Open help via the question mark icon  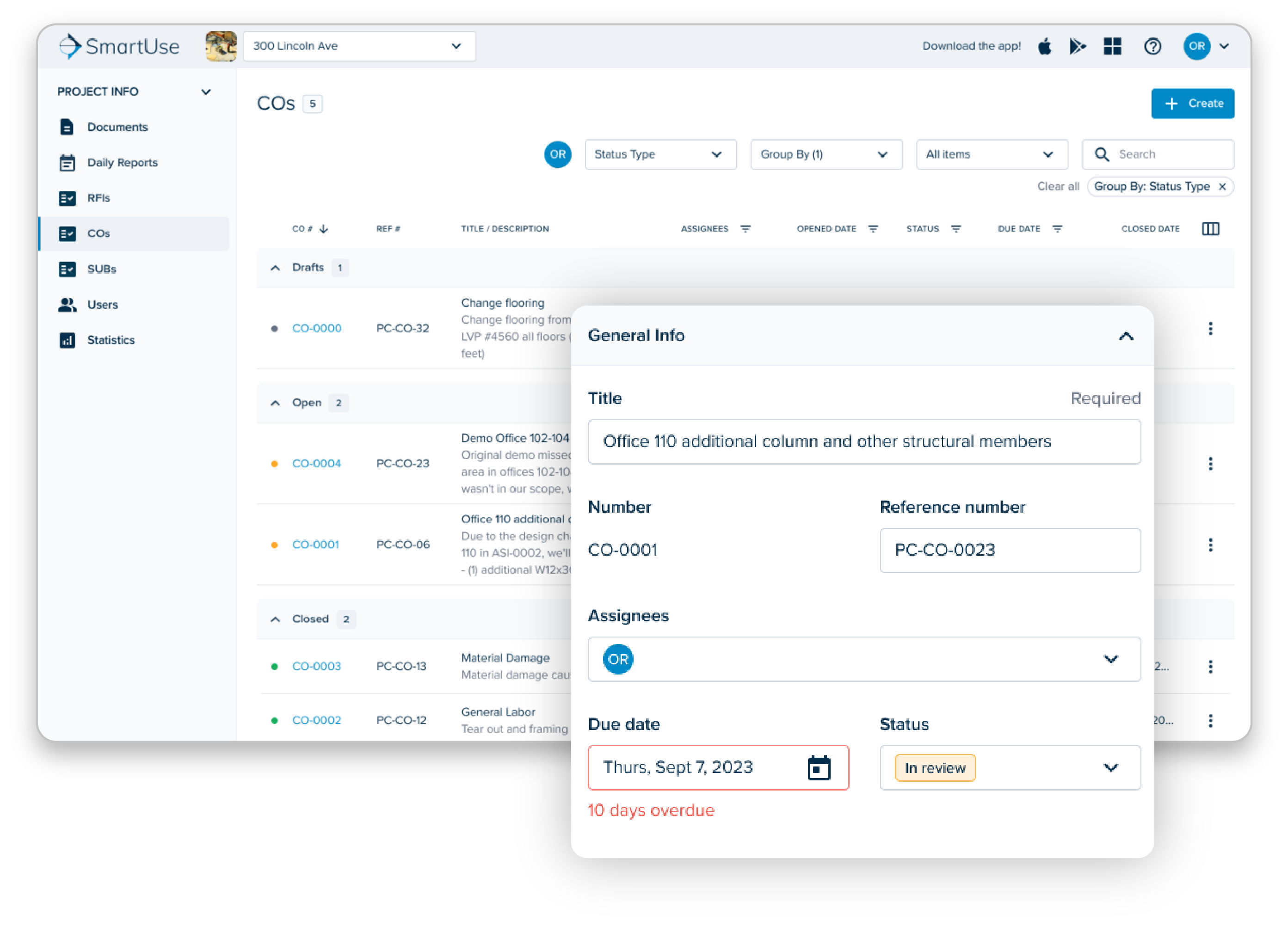1153,46
